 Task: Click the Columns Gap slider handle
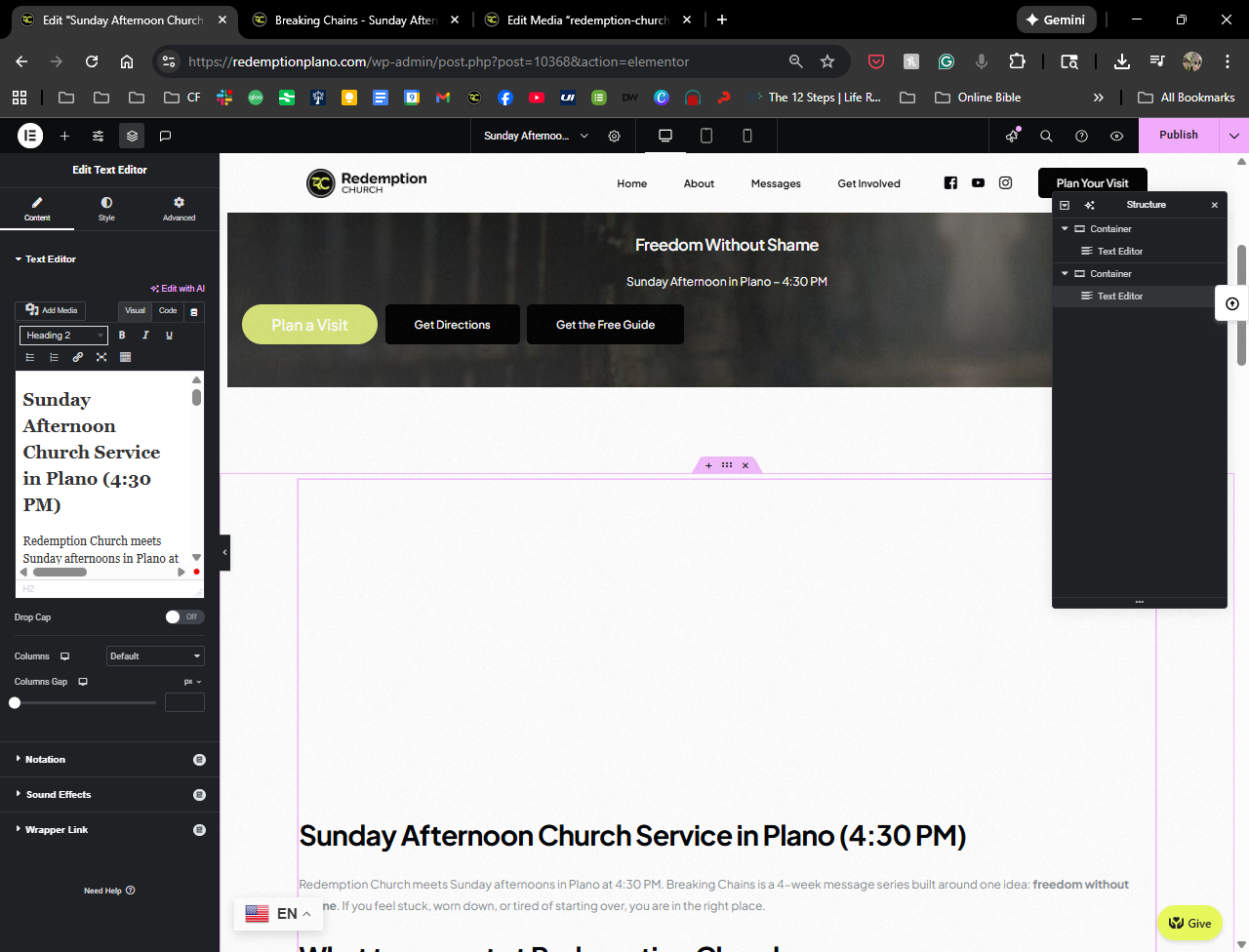(x=15, y=702)
